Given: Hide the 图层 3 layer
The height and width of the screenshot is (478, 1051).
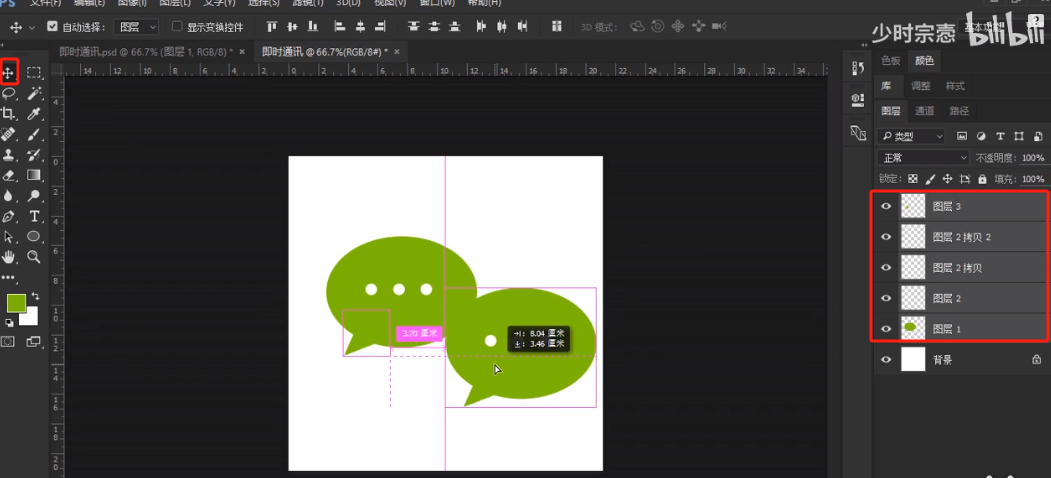Looking at the screenshot, I should 885,207.
